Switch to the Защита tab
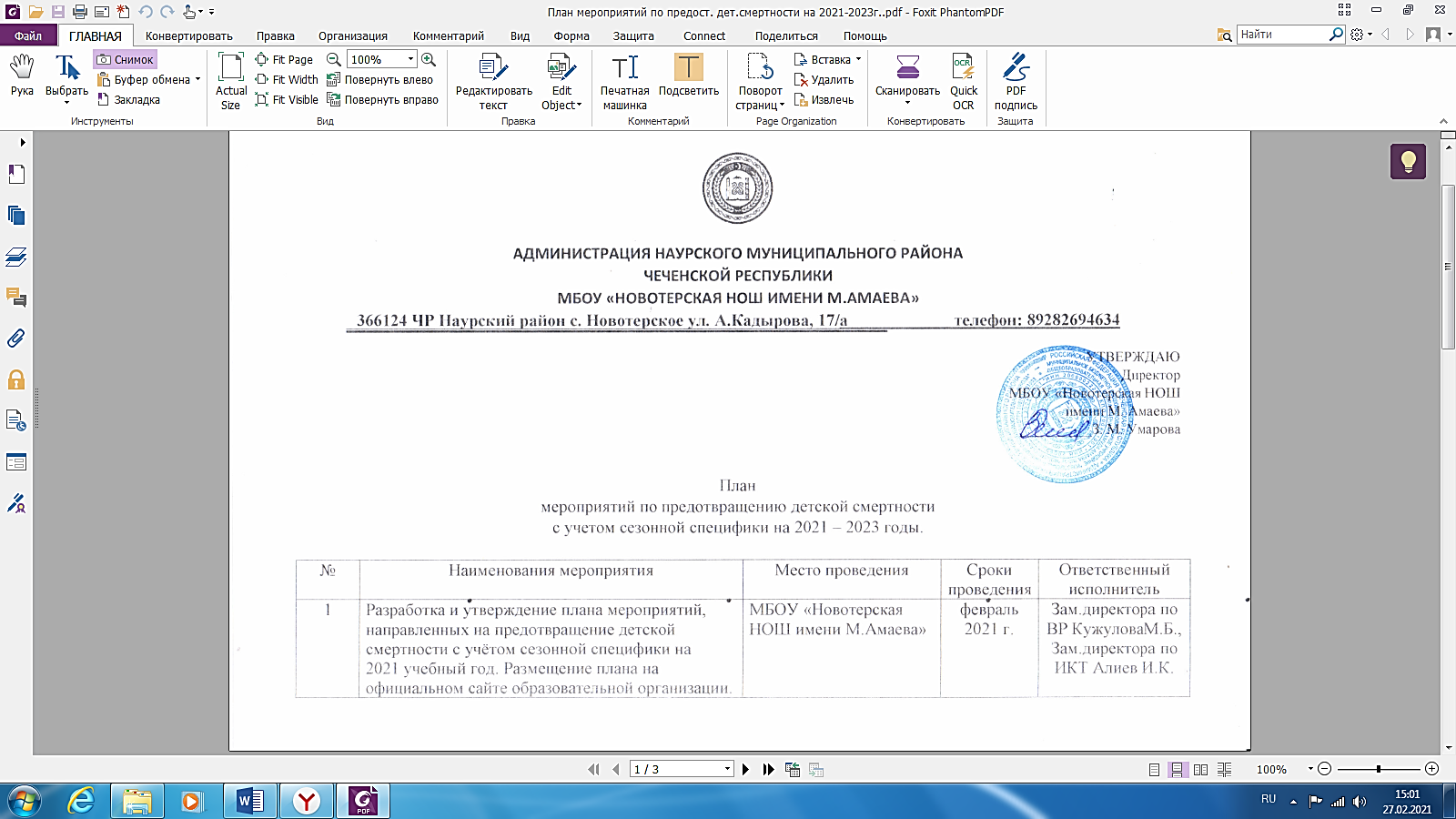 [633, 35]
